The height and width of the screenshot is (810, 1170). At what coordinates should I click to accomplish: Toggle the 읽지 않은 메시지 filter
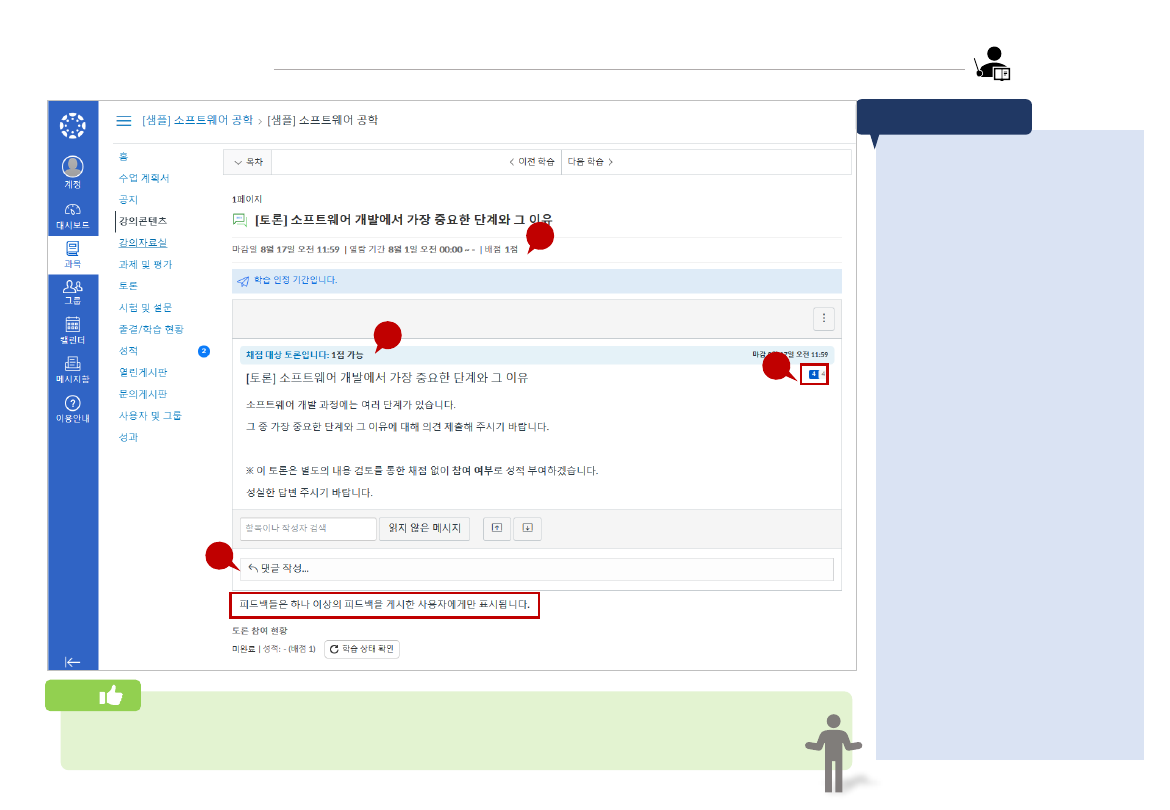(x=424, y=528)
